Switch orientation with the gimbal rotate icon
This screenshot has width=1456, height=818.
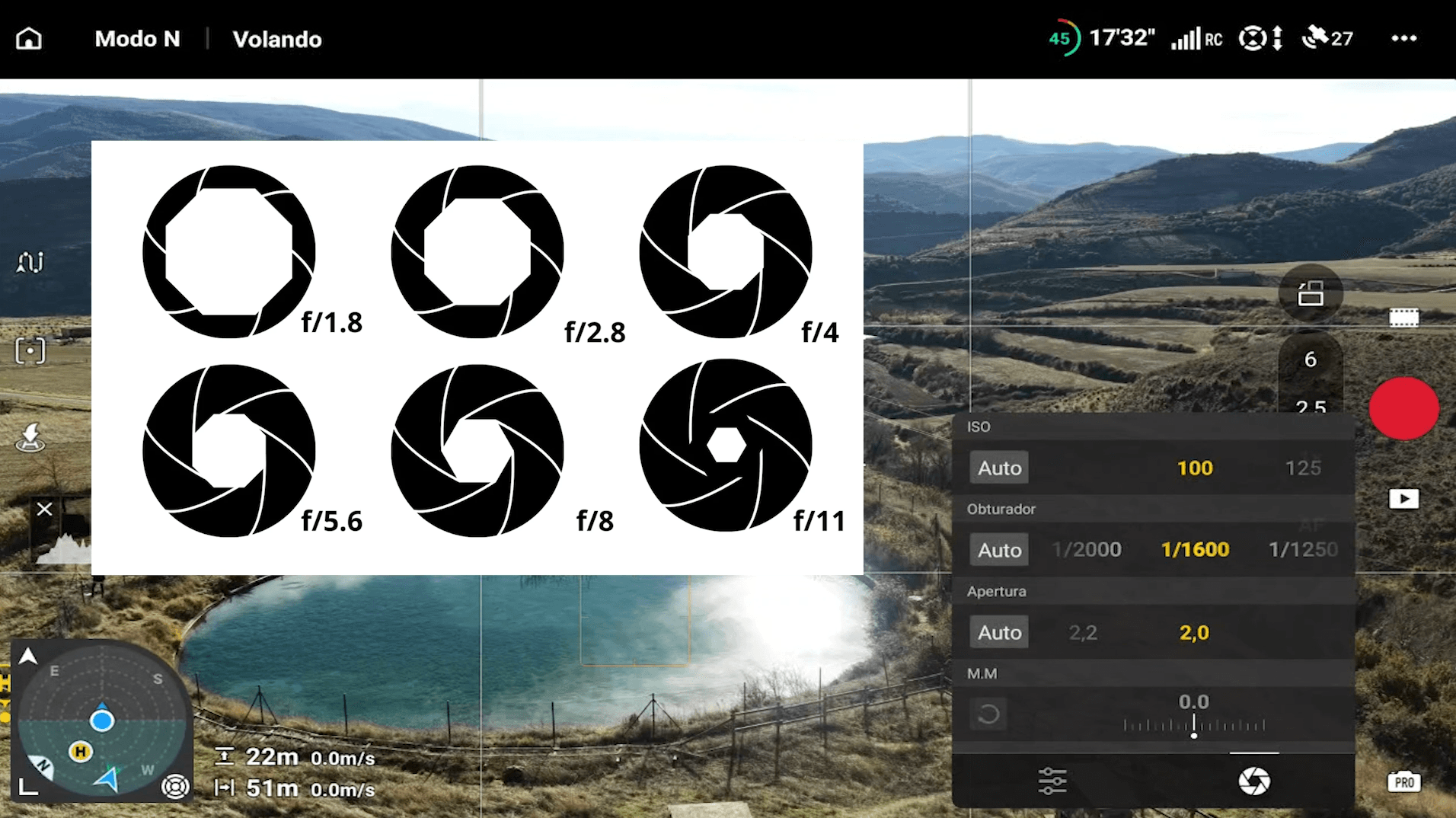tap(1310, 293)
